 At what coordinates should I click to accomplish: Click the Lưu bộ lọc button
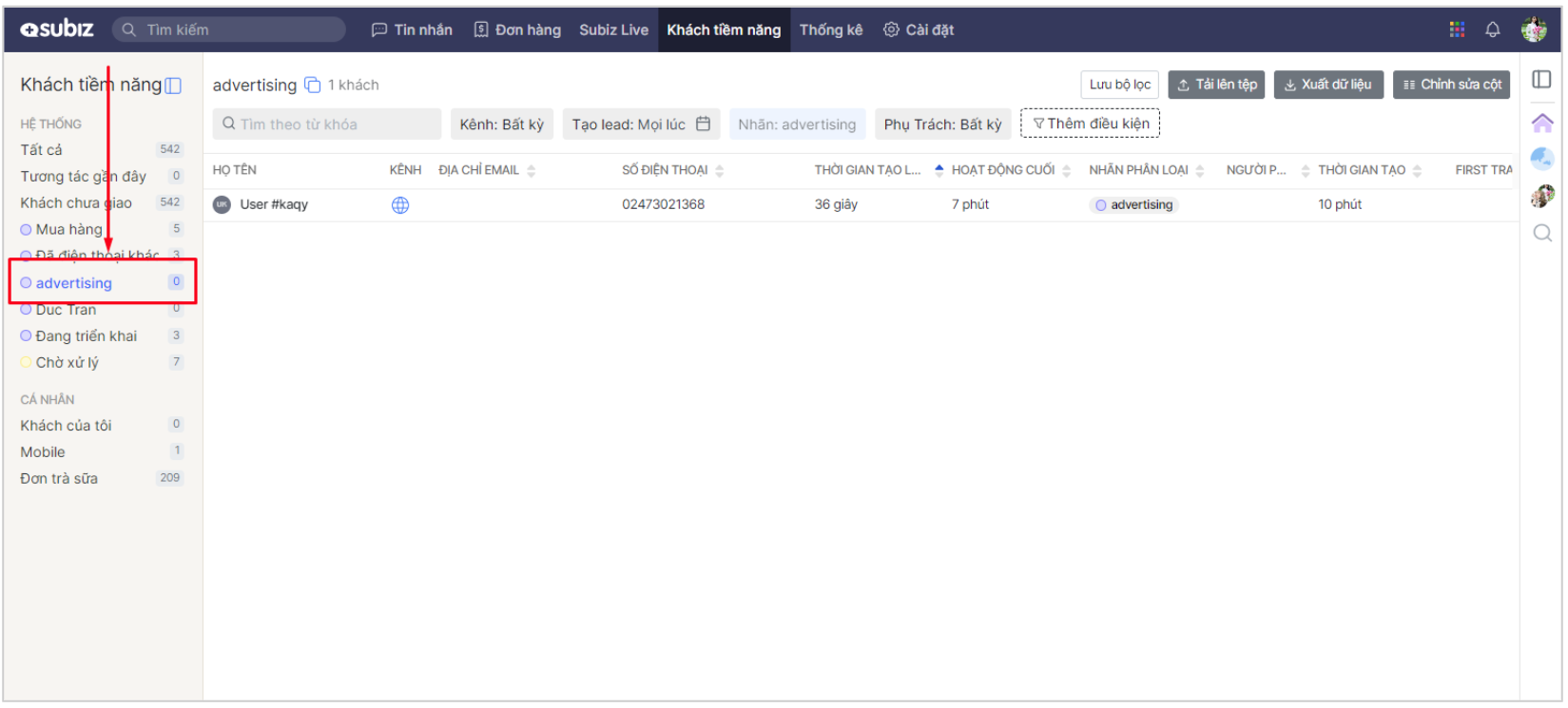point(1119,85)
